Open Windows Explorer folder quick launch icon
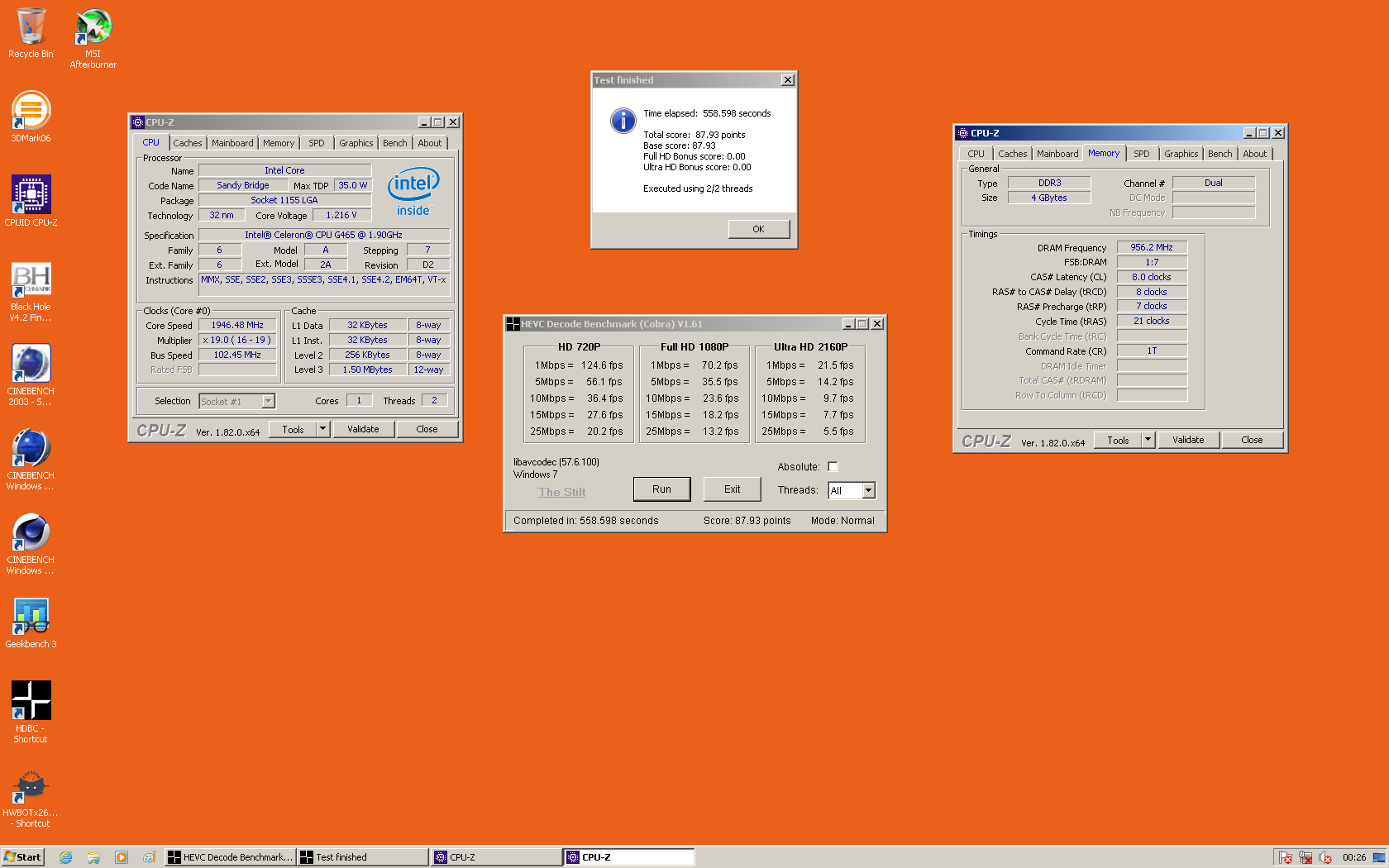This screenshot has width=1389, height=868. (x=93, y=857)
